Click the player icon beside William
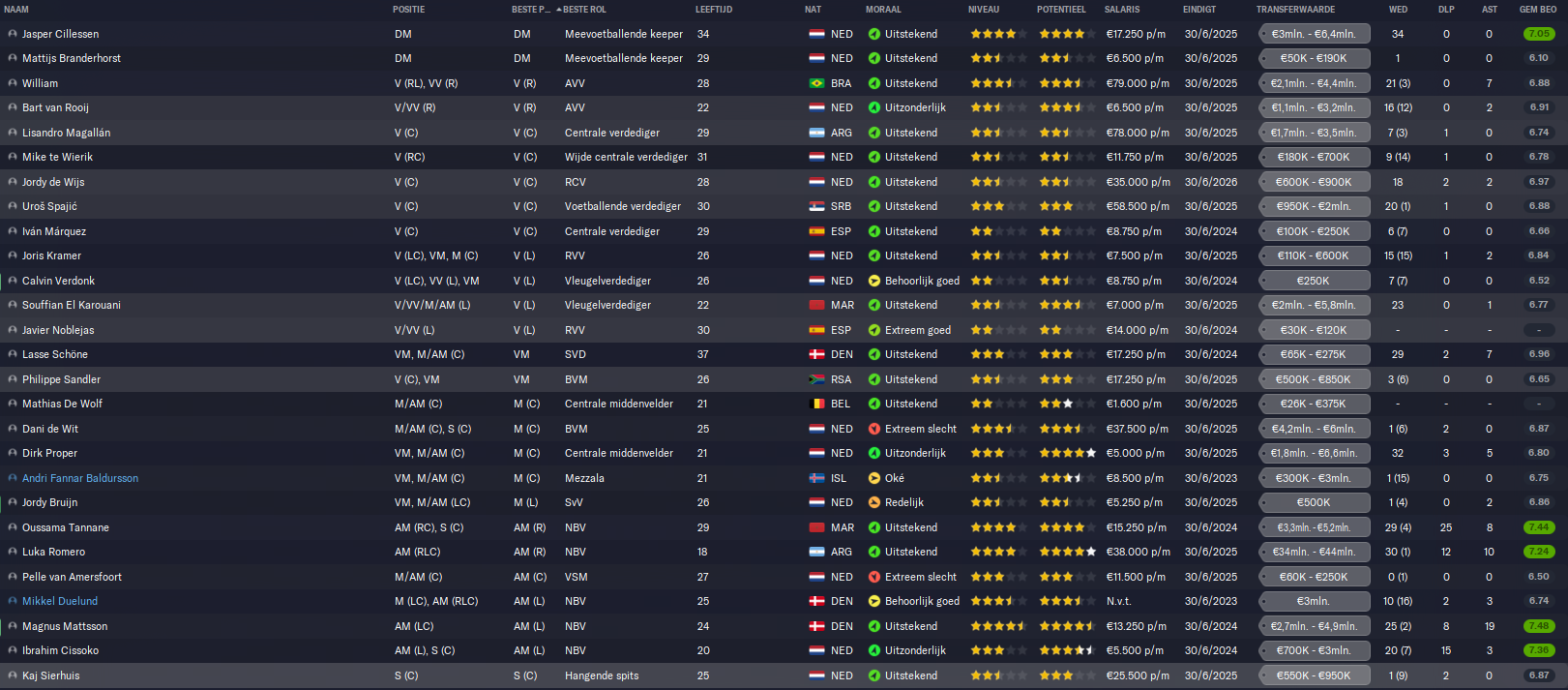 (x=13, y=83)
